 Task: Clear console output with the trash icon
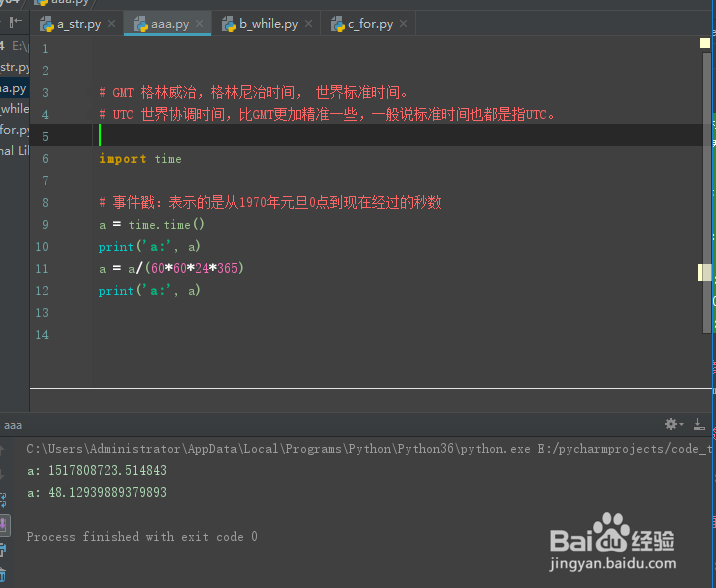click(x=3, y=574)
